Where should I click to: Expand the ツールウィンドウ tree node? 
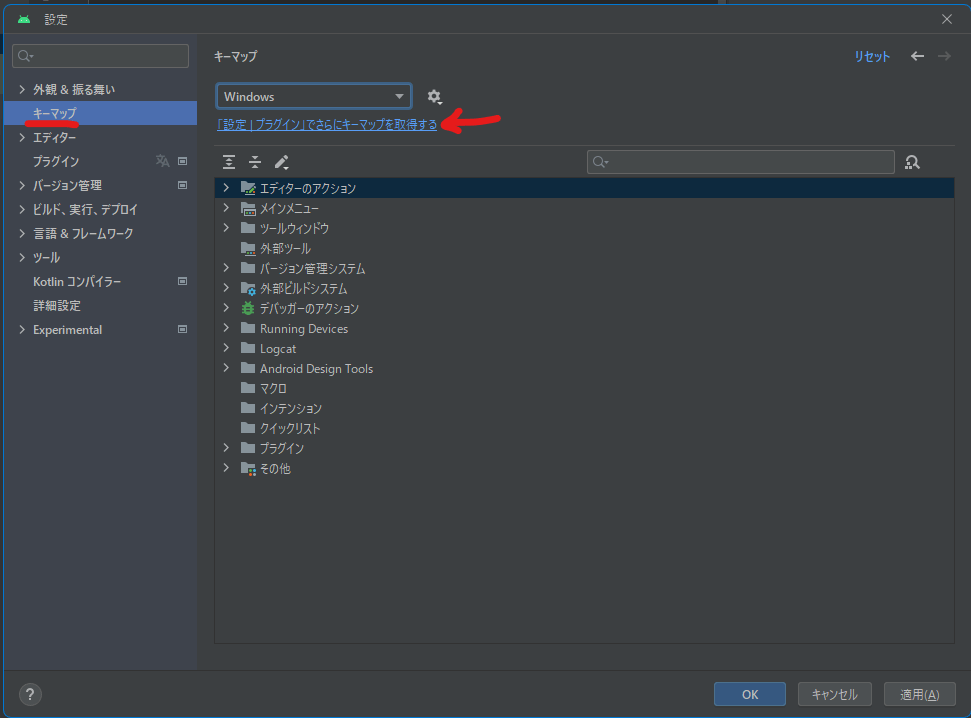(x=226, y=228)
